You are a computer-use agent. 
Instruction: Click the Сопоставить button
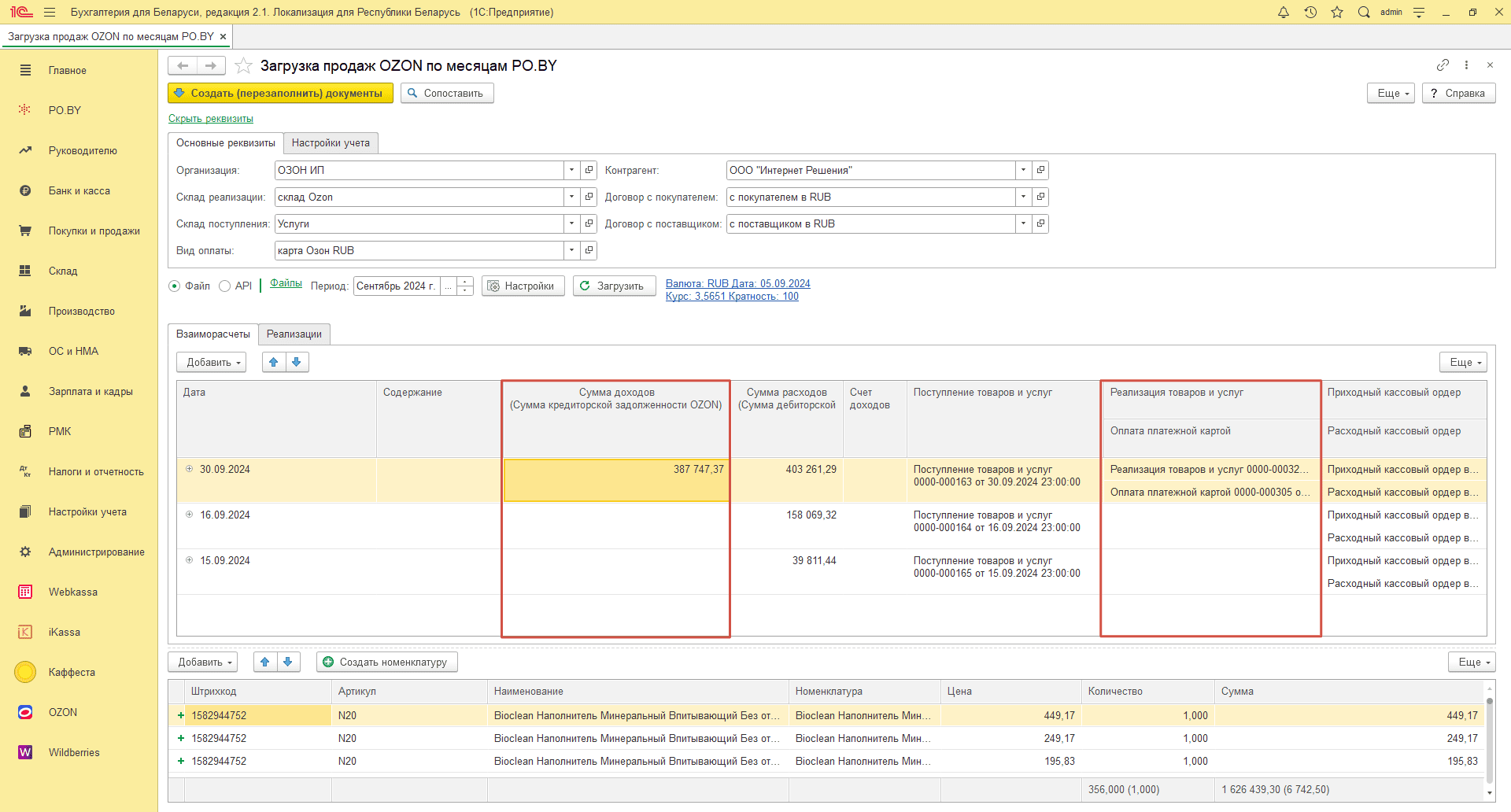(x=447, y=93)
